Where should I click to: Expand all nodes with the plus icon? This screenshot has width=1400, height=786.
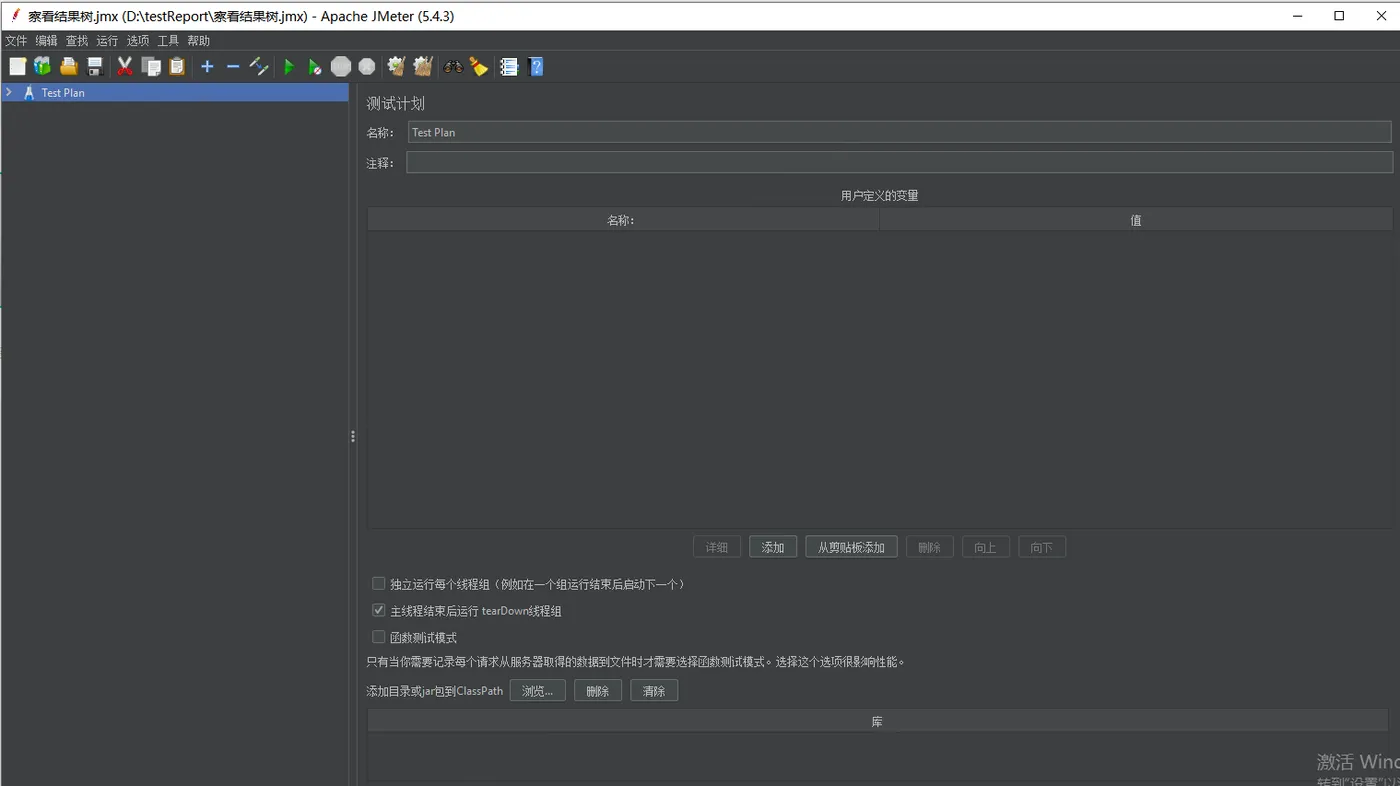pyautogui.click(x=207, y=67)
